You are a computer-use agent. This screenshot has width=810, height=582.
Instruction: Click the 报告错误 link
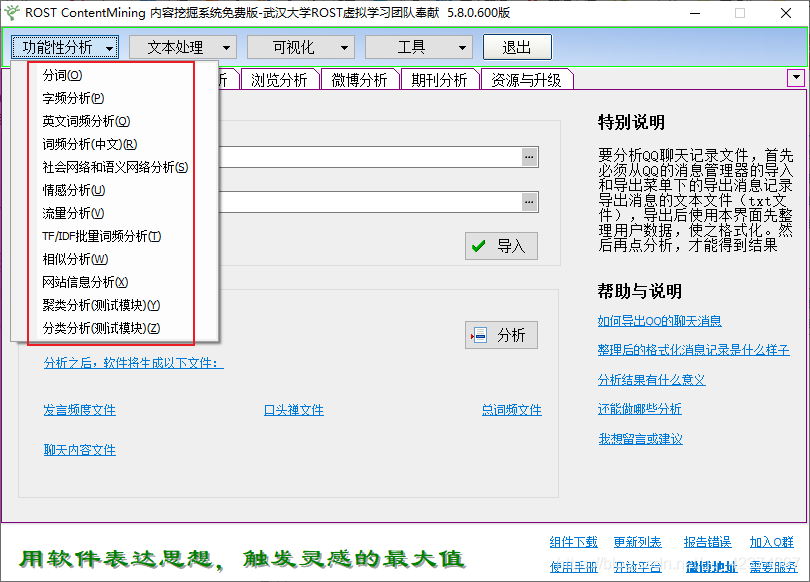(x=707, y=542)
